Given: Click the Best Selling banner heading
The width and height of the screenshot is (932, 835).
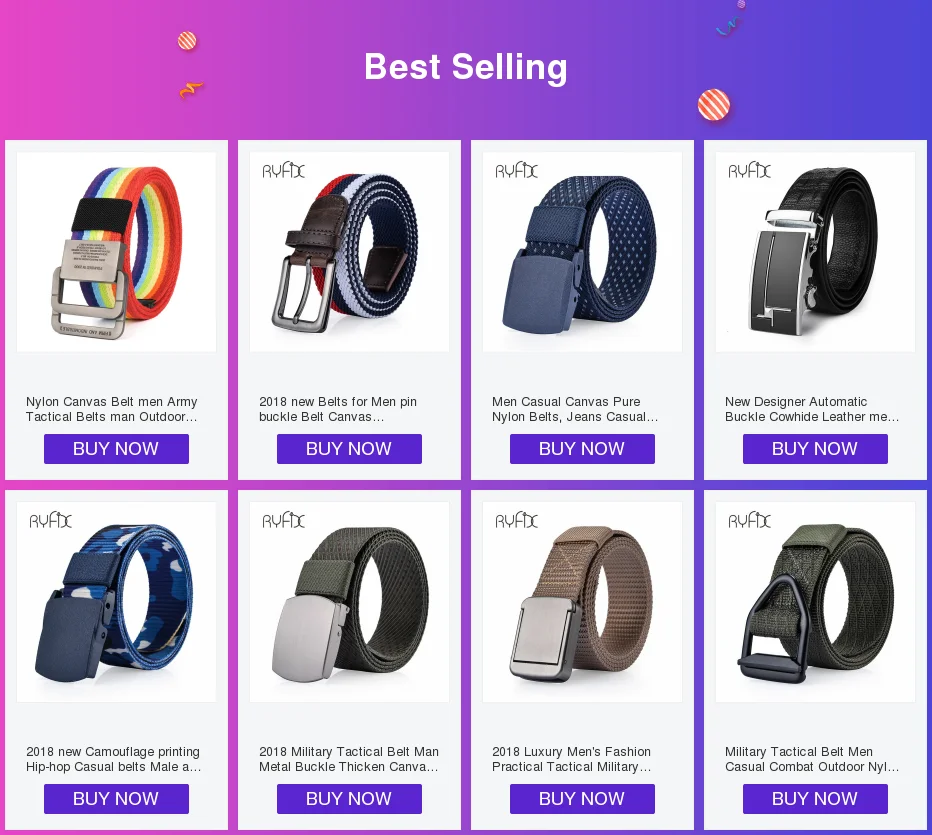Looking at the screenshot, I should tap(466, 67).
